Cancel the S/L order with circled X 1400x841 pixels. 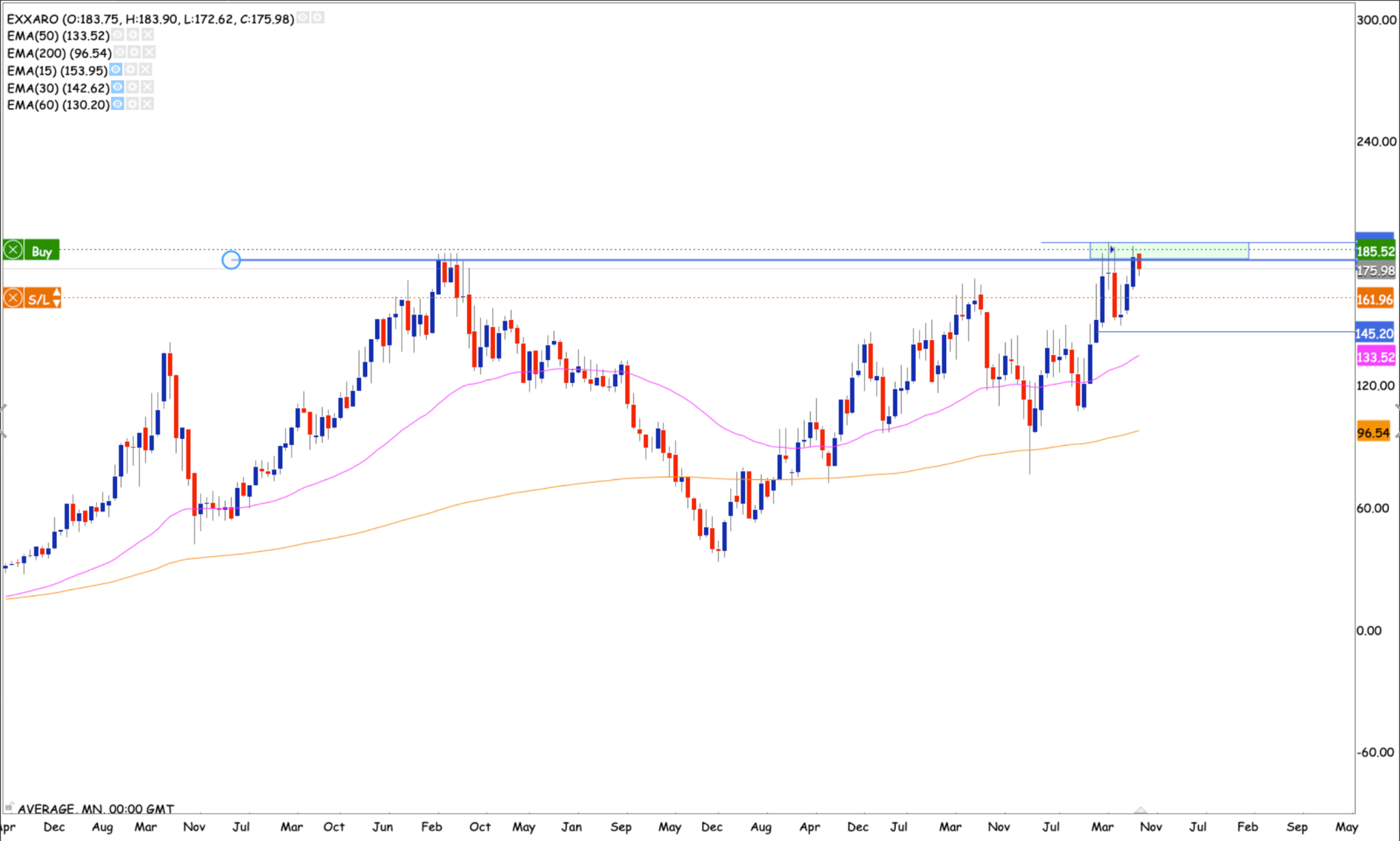[x=13, y=299]
